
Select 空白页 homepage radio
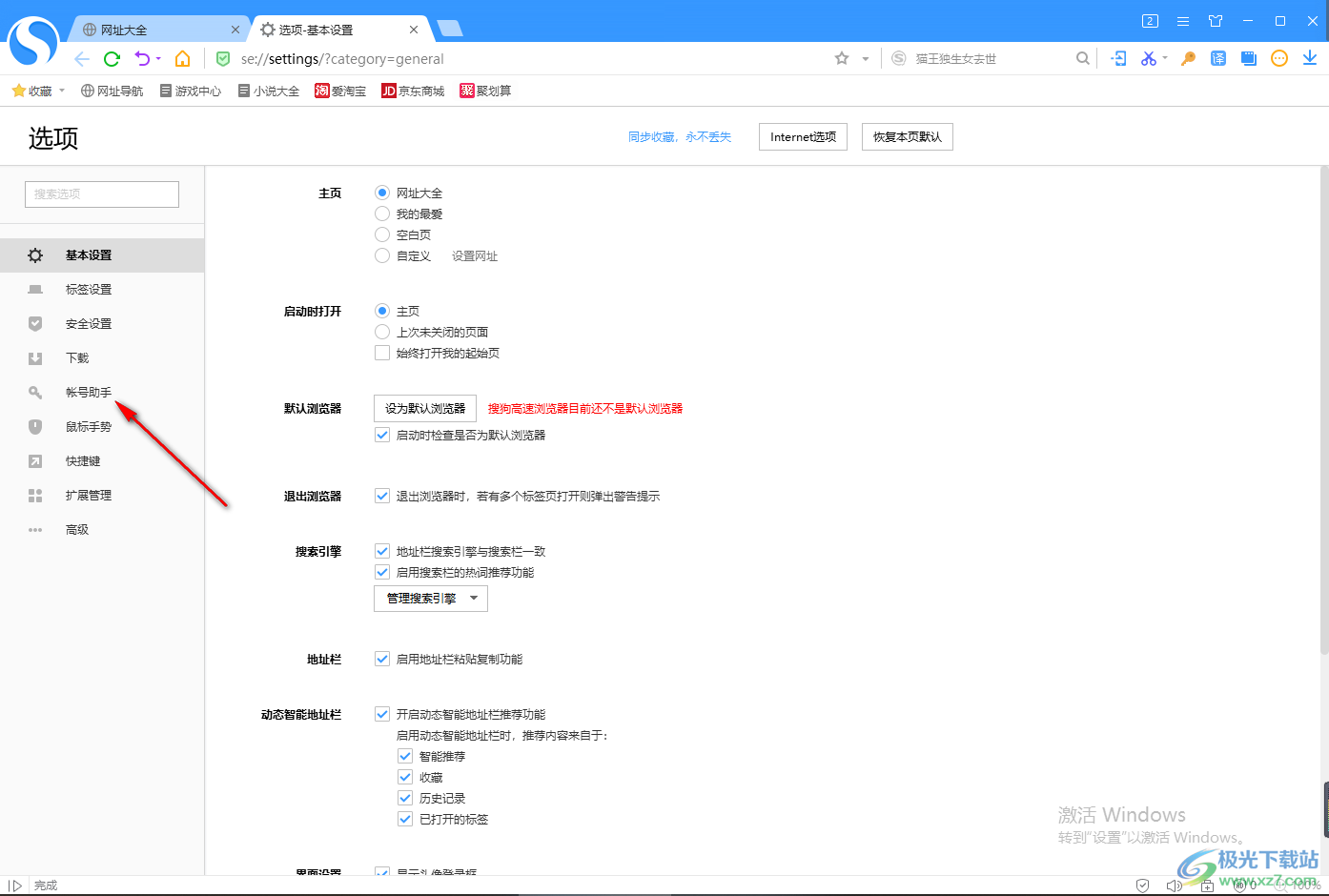(382, 234)
